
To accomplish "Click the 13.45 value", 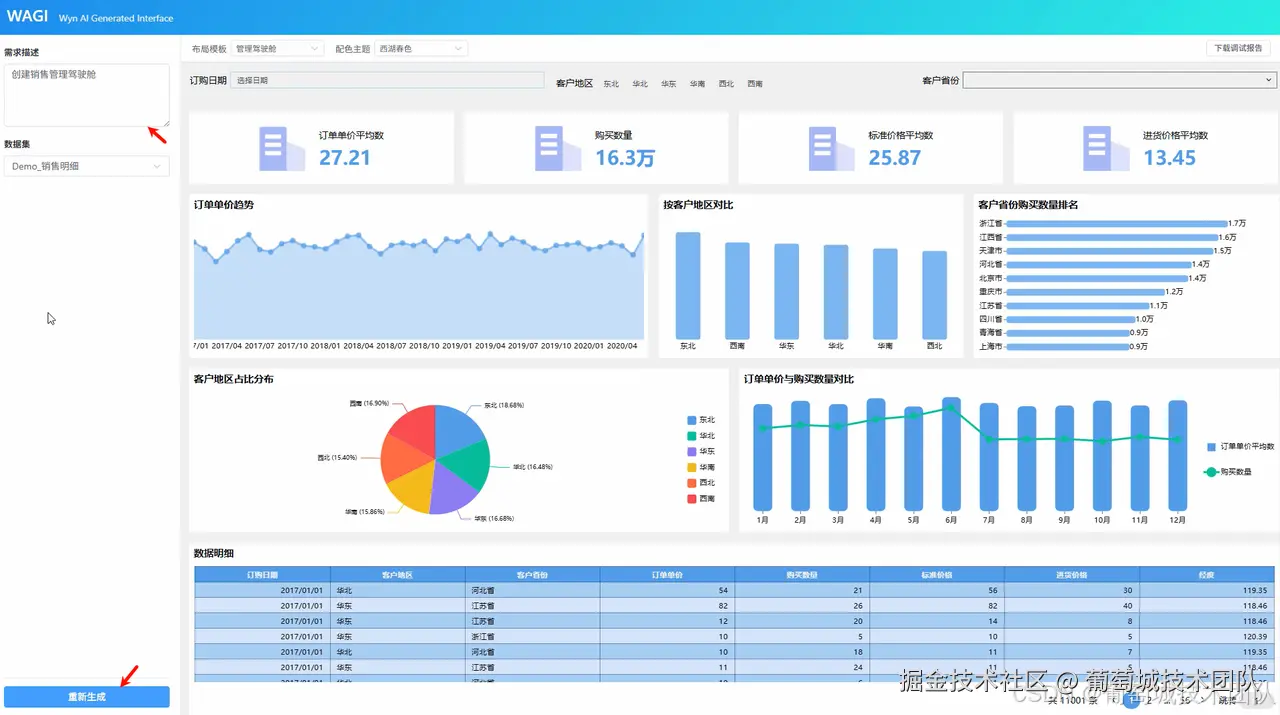I will click(x=1170, y=158).
